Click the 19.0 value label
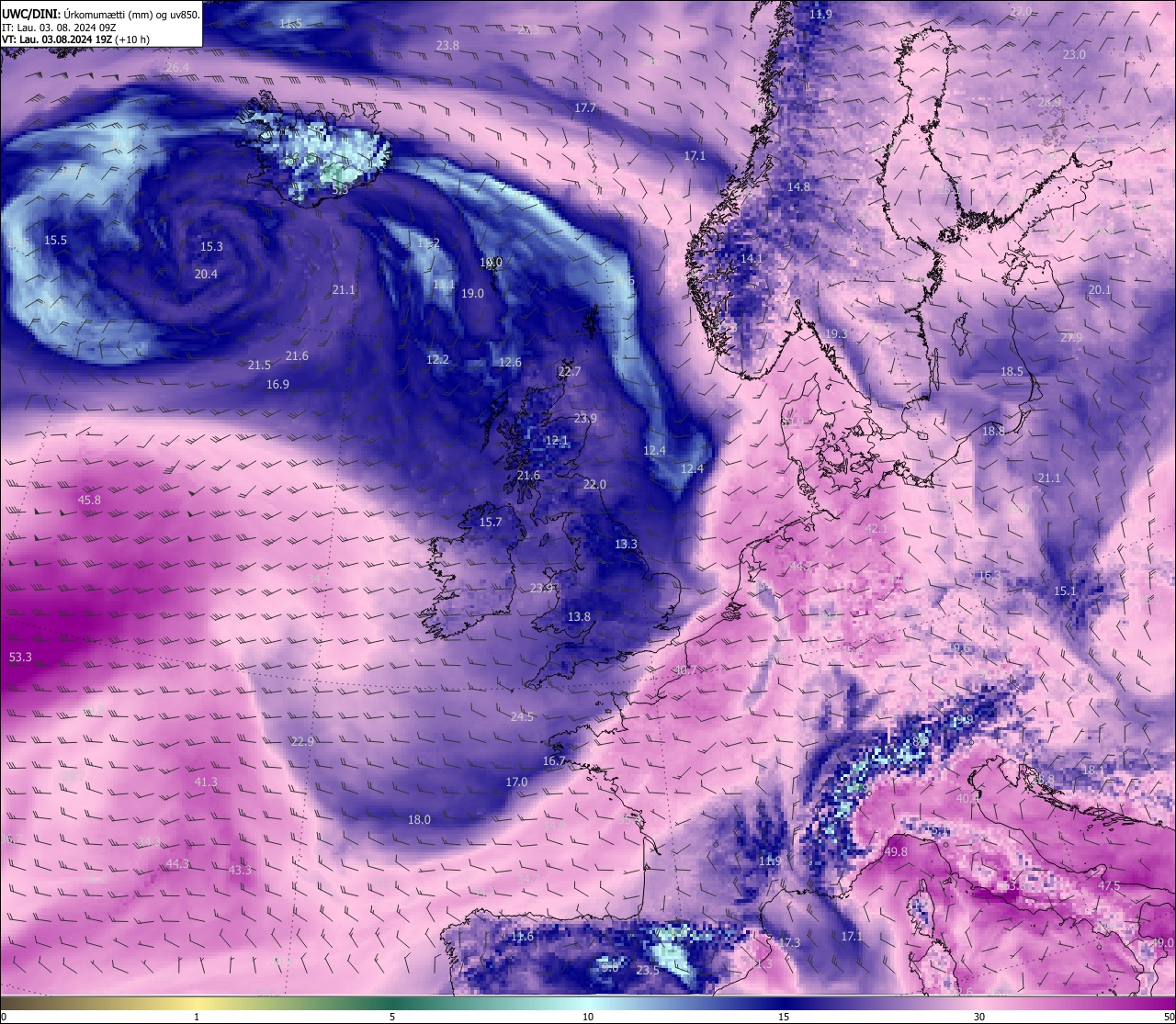 pos(472,293)
